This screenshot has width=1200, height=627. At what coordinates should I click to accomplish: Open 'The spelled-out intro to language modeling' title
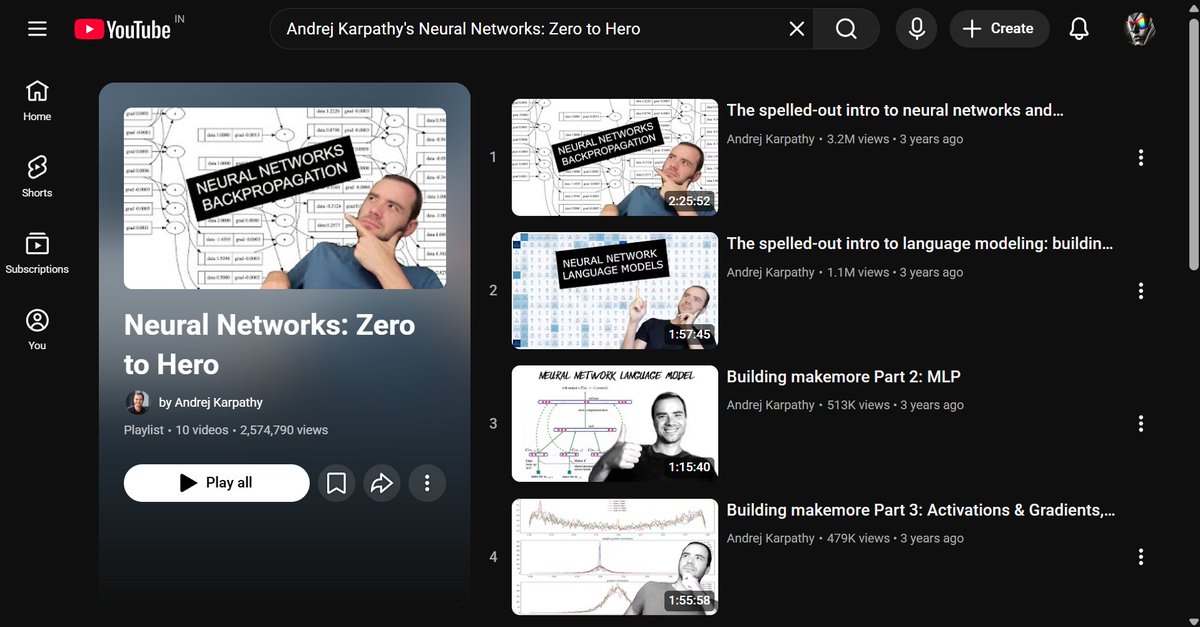point(920,243)
